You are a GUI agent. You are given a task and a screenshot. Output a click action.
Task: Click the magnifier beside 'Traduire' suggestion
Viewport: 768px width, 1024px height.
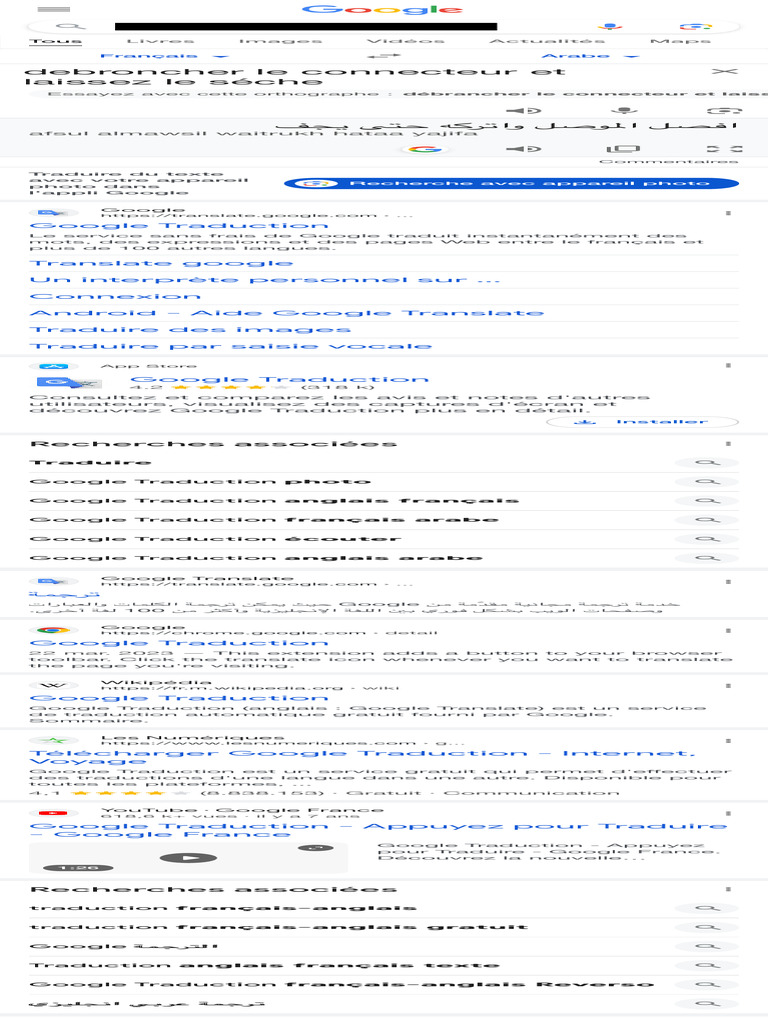[x=707, y=462]
